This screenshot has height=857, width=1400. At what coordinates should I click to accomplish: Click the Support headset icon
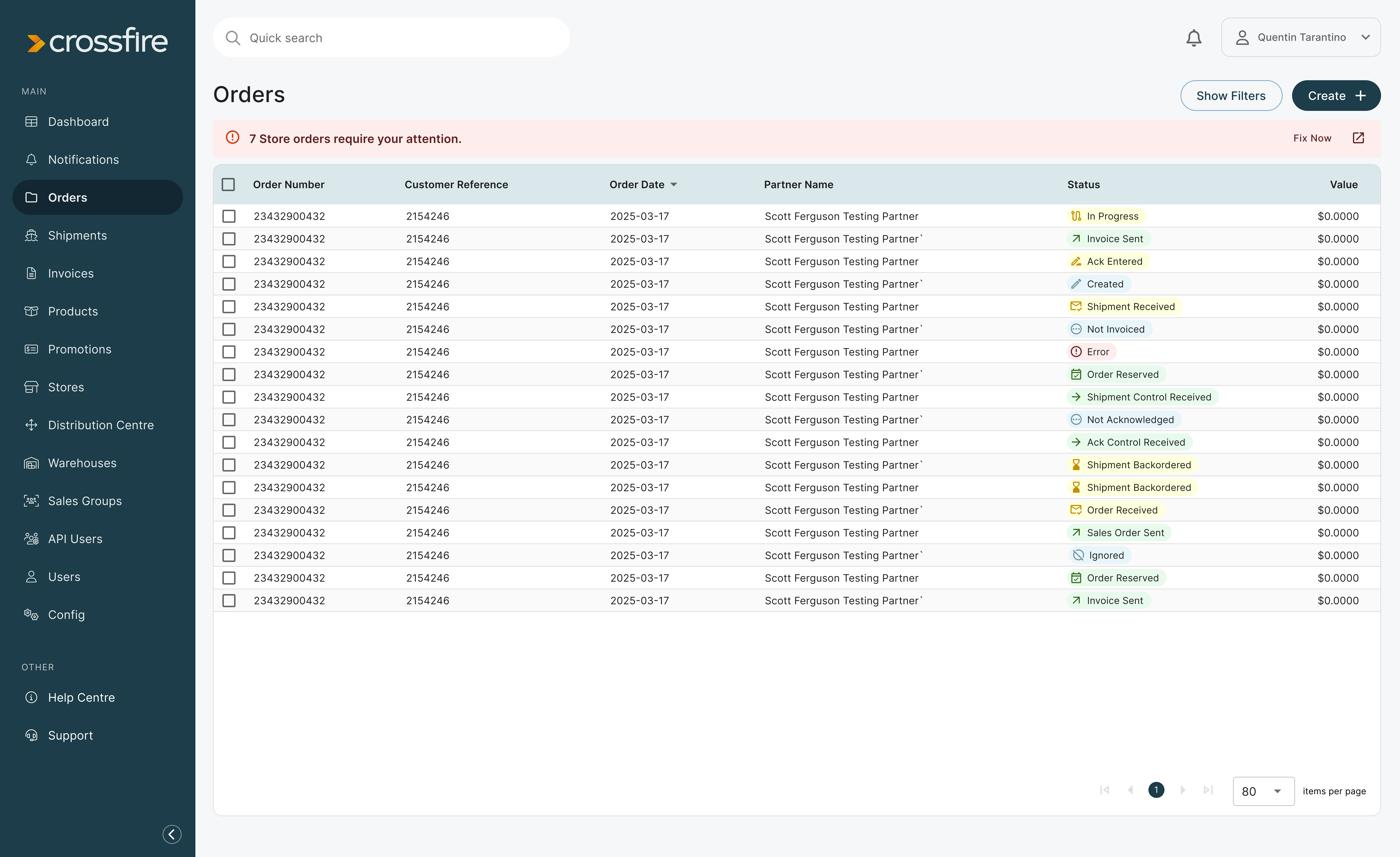[x=31, y=735]
